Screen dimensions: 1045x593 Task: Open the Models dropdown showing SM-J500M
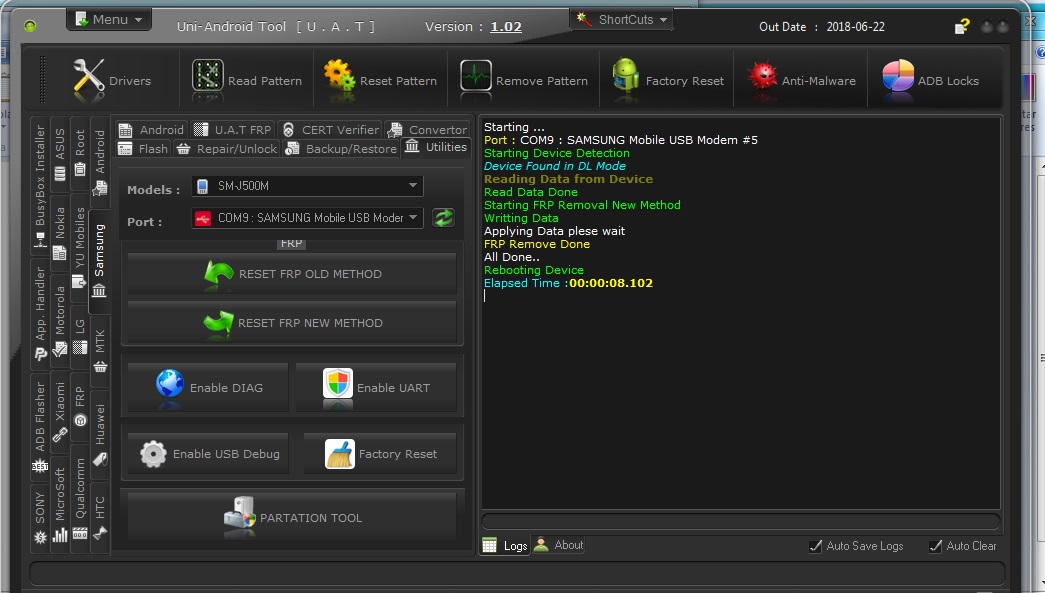click(x=307, y=186)
